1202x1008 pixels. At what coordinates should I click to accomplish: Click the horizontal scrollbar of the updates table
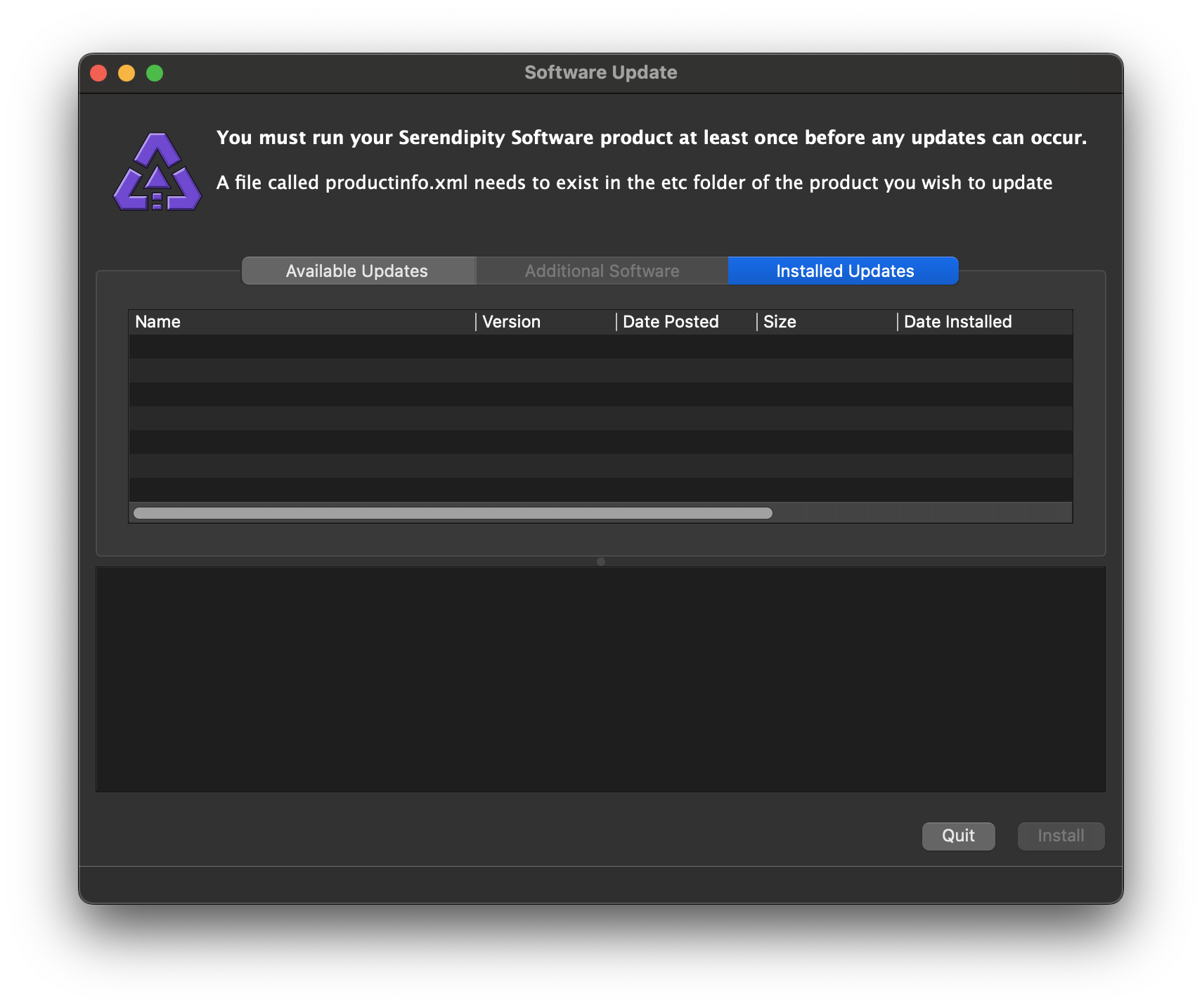tap(453, 513)
